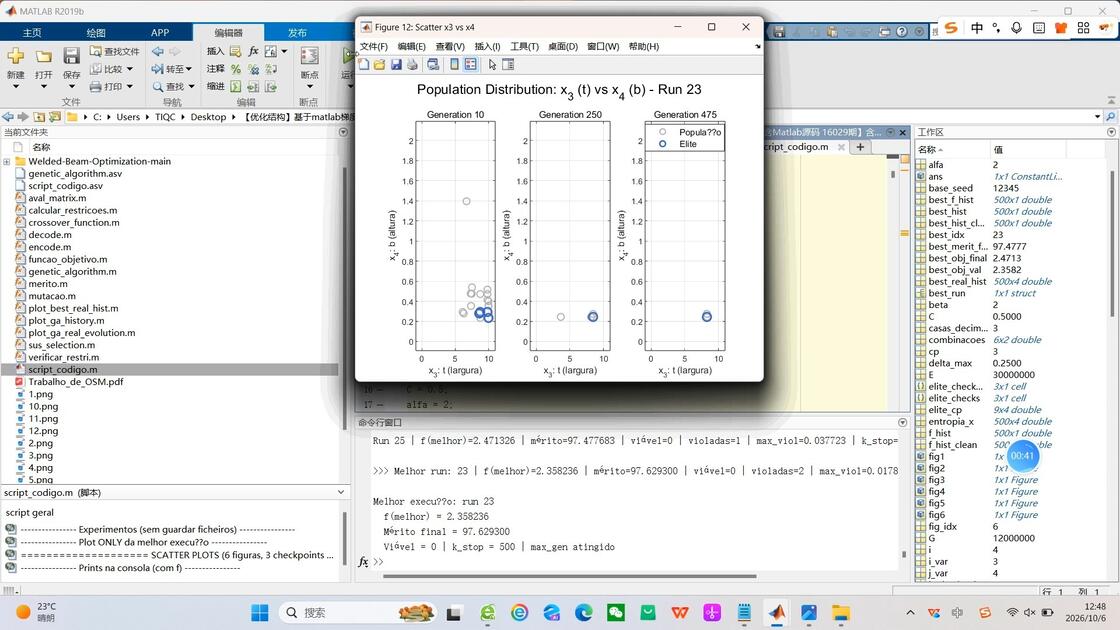Expand the Welded-Beam-Optimization-main folder

(x=6, y=161)
